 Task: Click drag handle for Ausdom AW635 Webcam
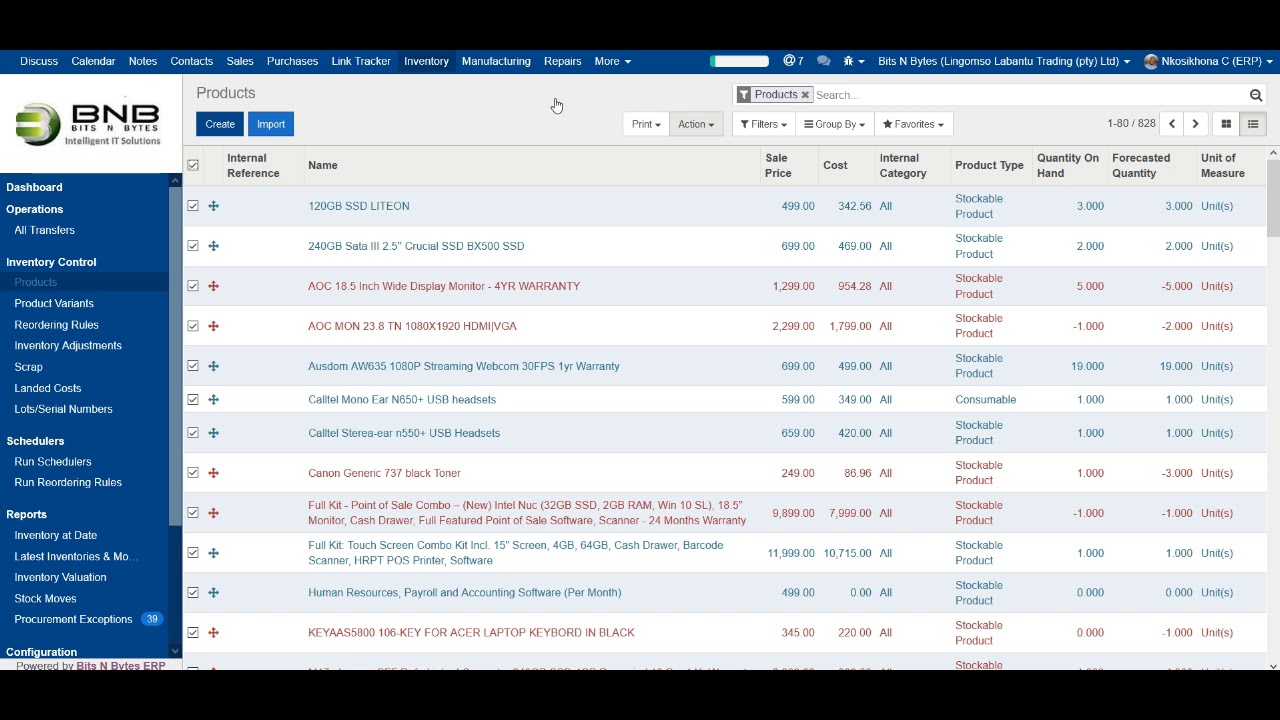[x=213, y=366]
